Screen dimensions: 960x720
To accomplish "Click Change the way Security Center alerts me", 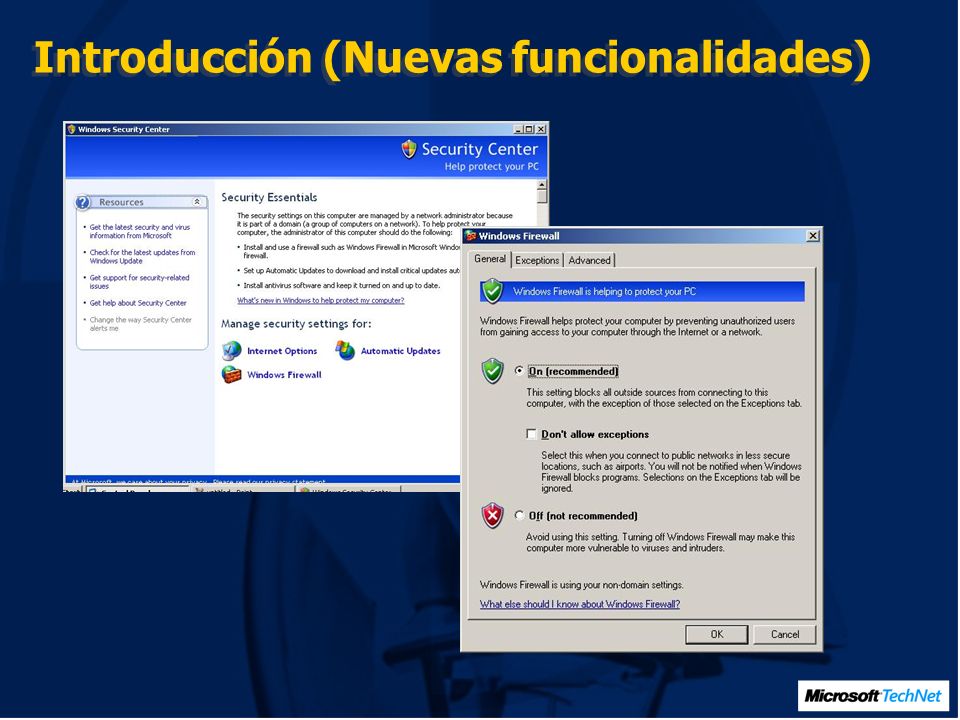I will (140, 324).
